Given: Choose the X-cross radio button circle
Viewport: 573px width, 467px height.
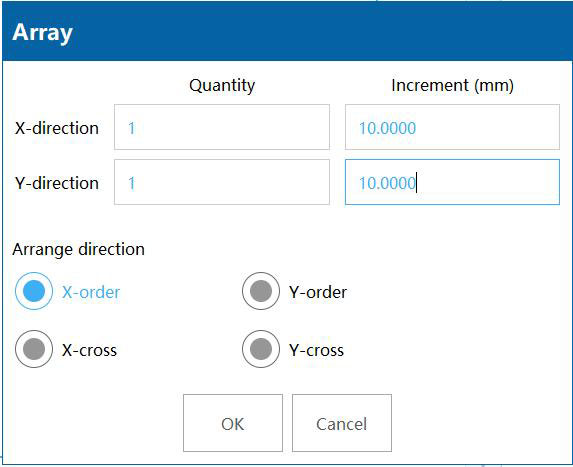Looking at the screenshot, I should (x=34, y=349).
